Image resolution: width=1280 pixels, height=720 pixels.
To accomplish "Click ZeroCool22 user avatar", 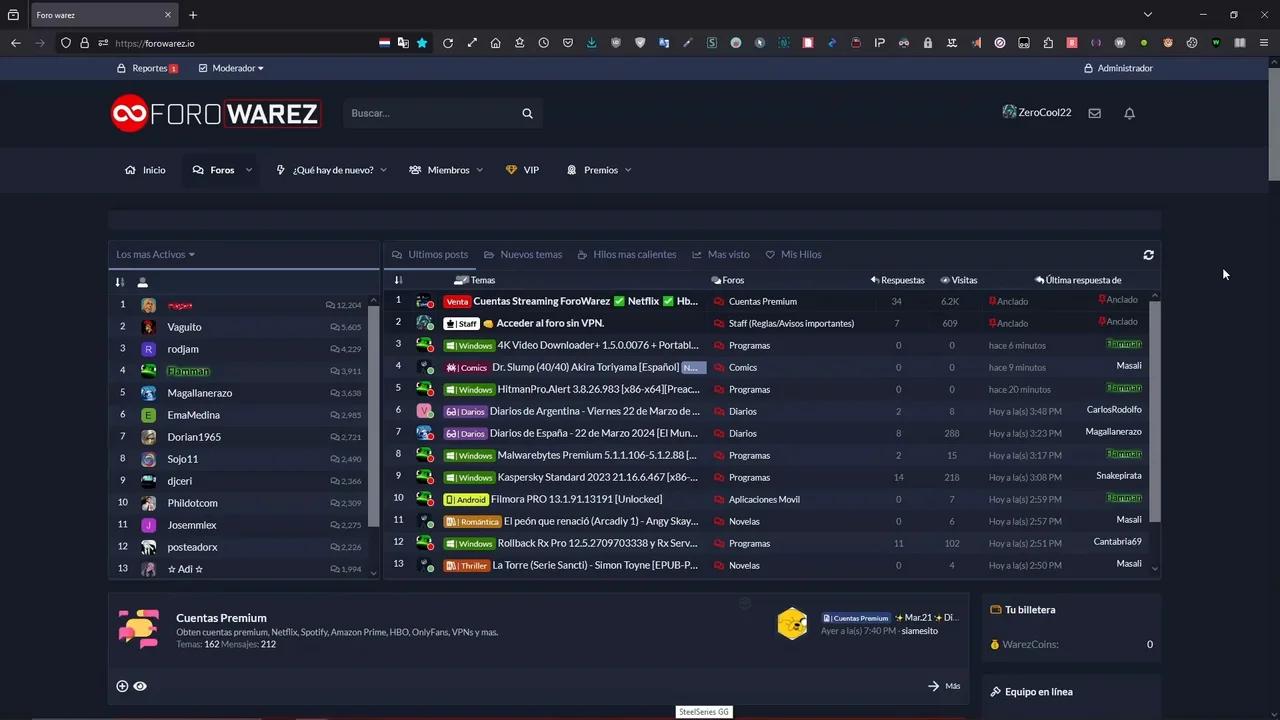I will click(1009, 112).
